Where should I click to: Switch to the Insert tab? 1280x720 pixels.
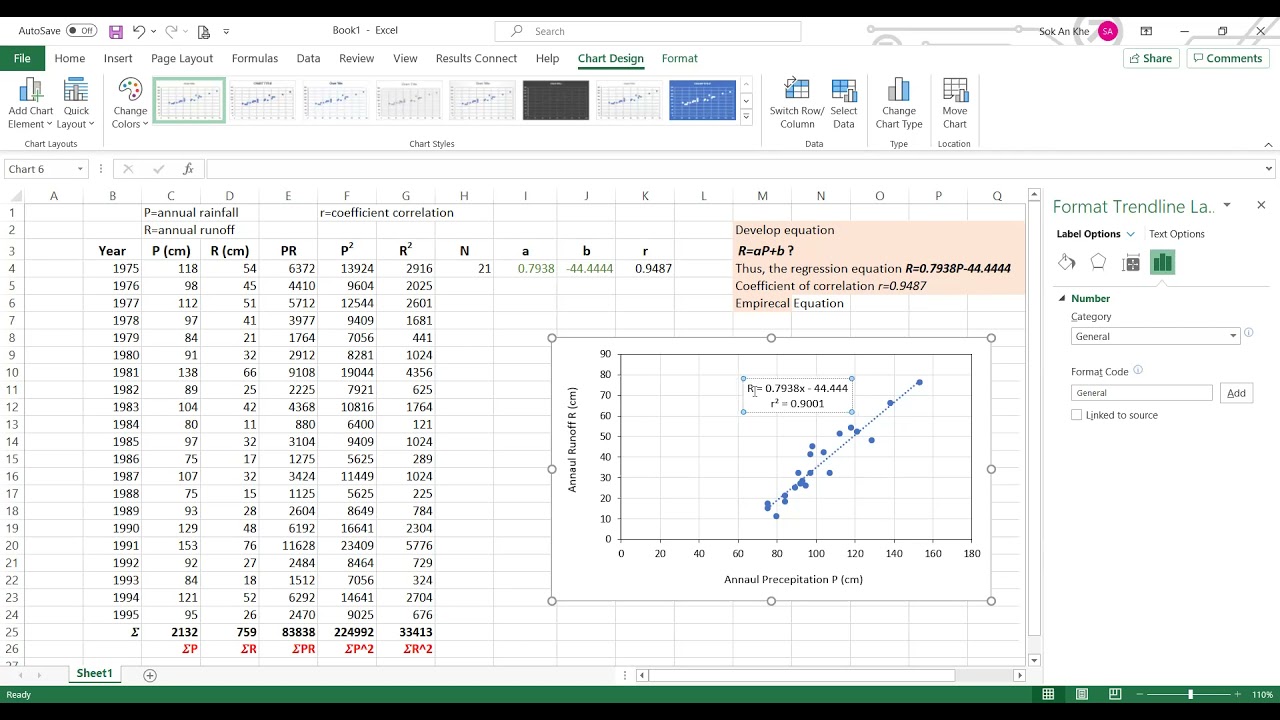[x=118, y=58]
